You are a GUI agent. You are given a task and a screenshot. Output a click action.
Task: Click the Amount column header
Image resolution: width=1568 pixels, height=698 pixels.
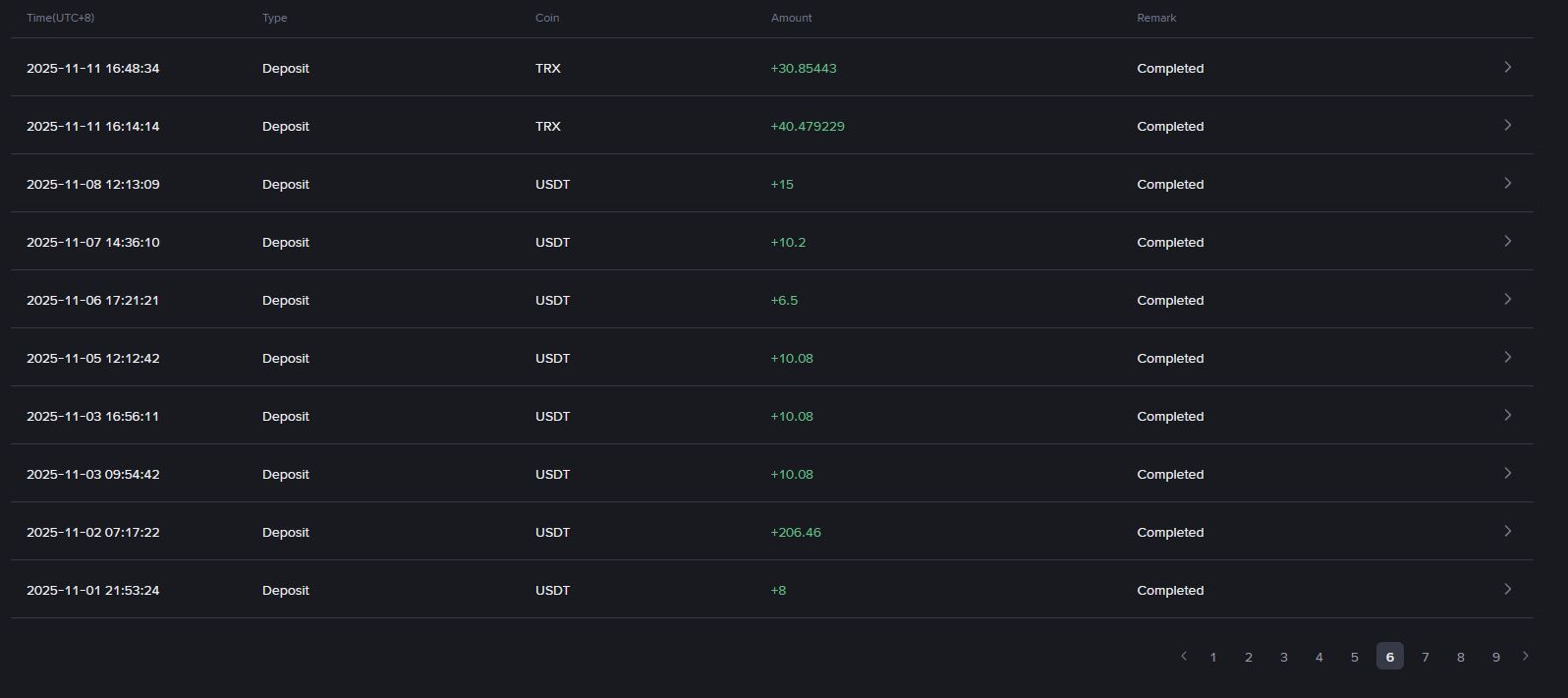pyautogui.click(x=791, y=18)
